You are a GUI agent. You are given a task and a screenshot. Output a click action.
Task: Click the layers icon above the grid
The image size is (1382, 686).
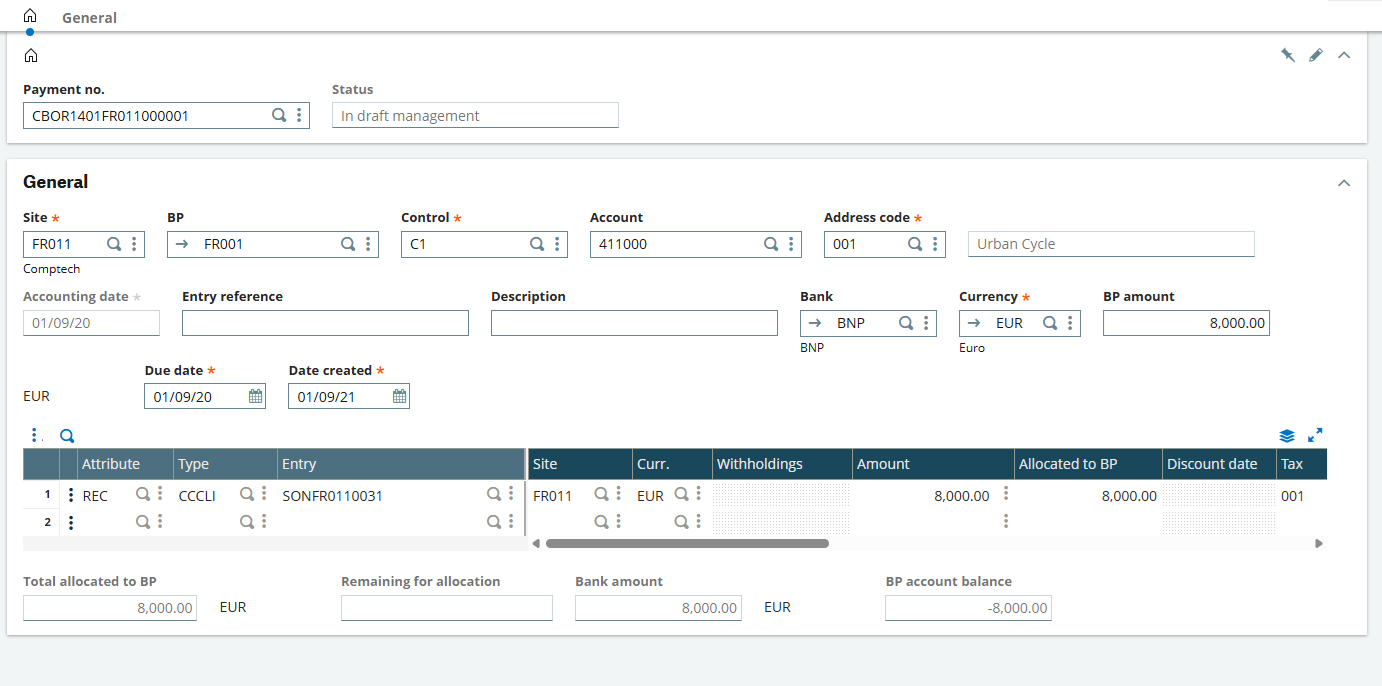click(1286, 435)
